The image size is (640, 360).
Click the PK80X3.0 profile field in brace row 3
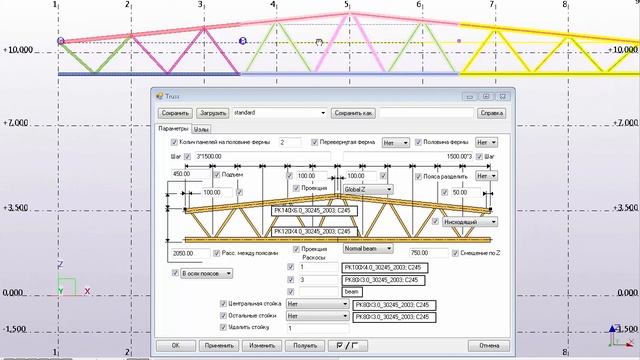[383, 280]
